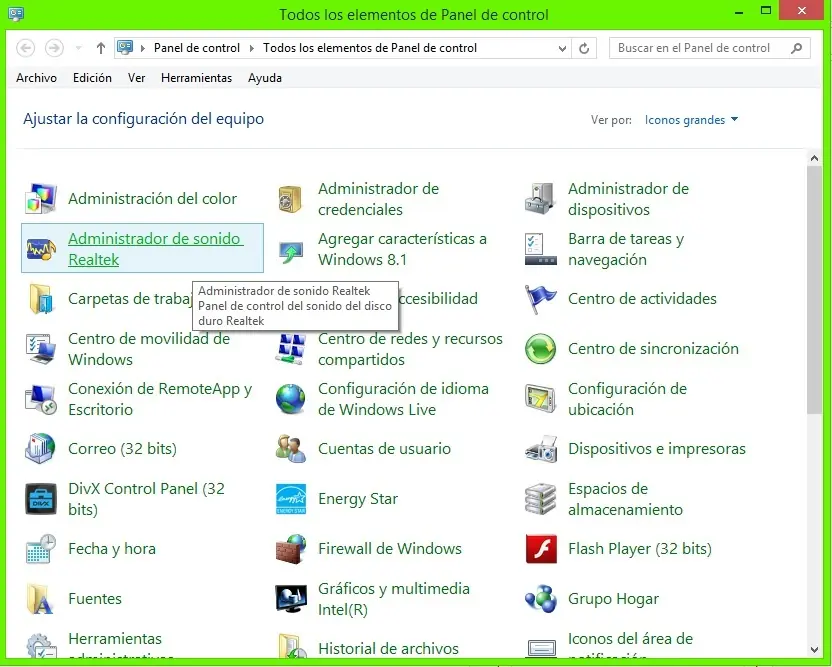
Task: Click the vertical scrollbar thumb
Action: pyautogui.click(x=814, y=290)
